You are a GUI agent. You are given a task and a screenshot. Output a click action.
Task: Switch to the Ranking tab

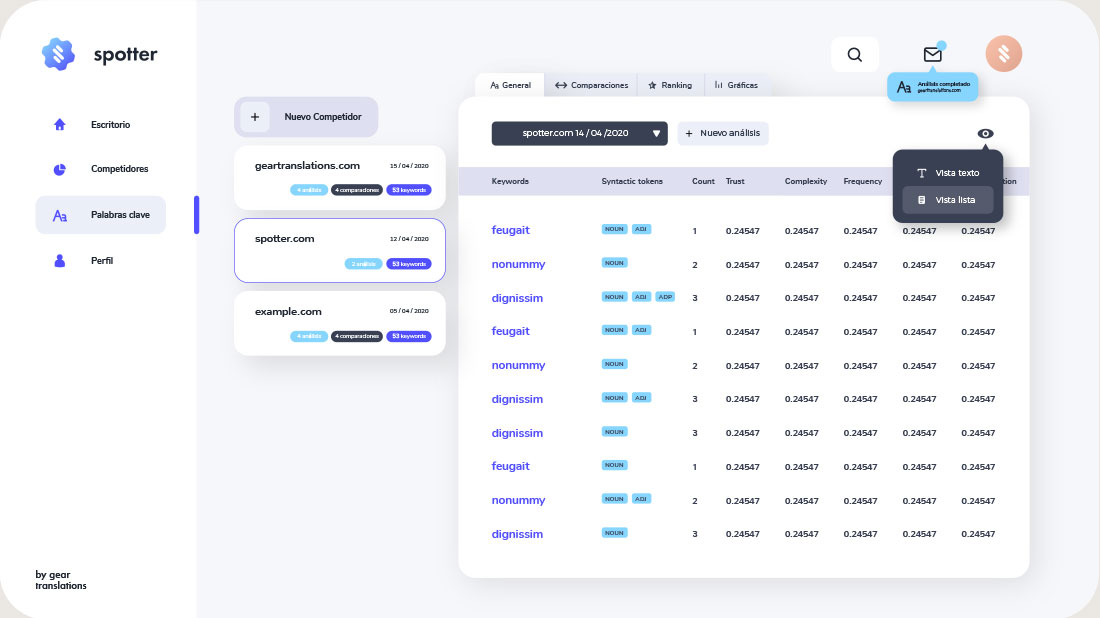point(669,85)
